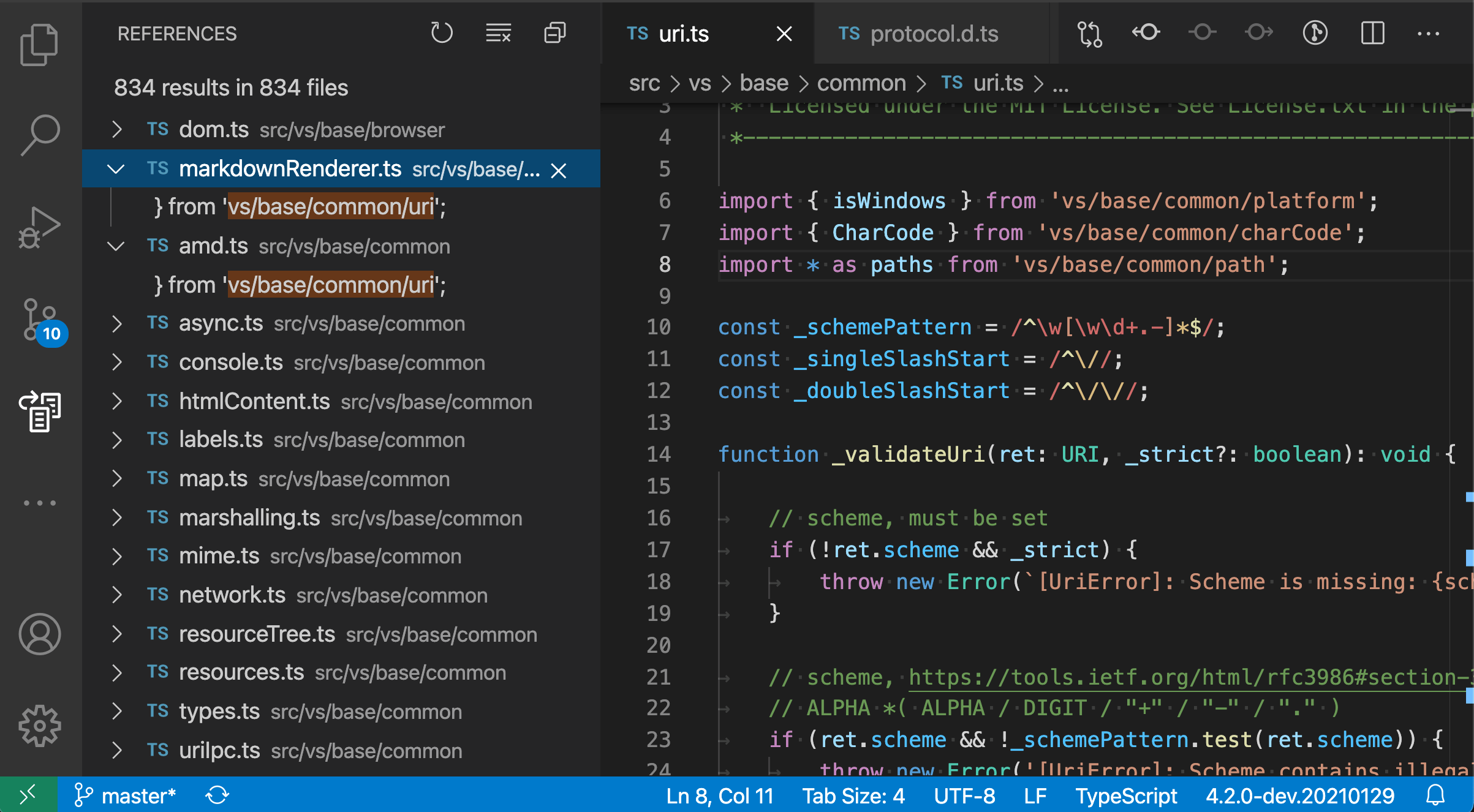The width and height of the screenshot is (1474, 812).
Task: Clear all reference results
Action: pos(497,33)
